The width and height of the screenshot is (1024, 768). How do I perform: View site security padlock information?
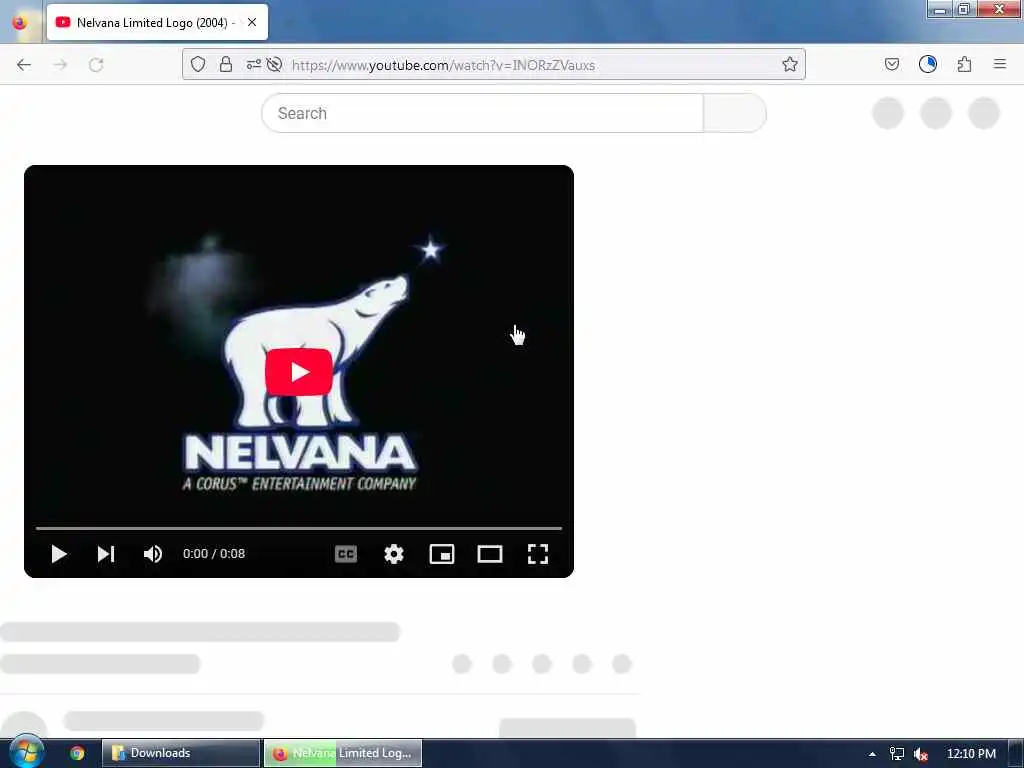(226, 64)
